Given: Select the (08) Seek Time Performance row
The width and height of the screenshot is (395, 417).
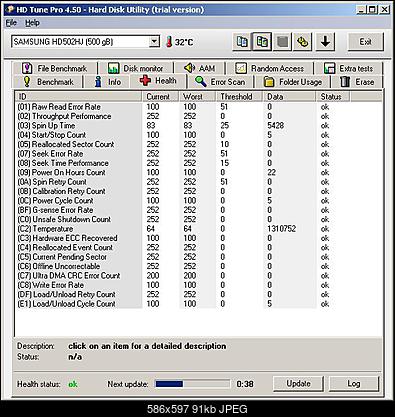Looking at the screenshot, I should [x=199, y=163].
